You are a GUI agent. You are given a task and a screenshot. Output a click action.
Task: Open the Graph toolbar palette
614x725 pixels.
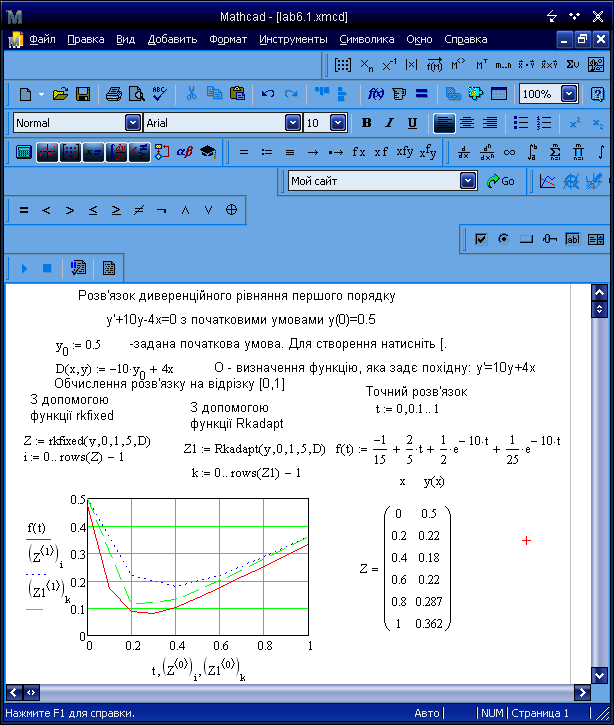point(47,152)
